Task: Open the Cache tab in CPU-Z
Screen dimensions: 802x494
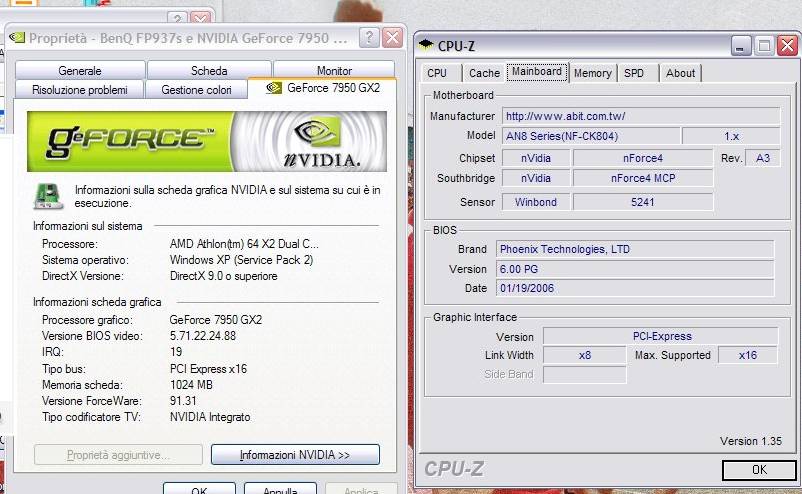Action: point(484,73)
